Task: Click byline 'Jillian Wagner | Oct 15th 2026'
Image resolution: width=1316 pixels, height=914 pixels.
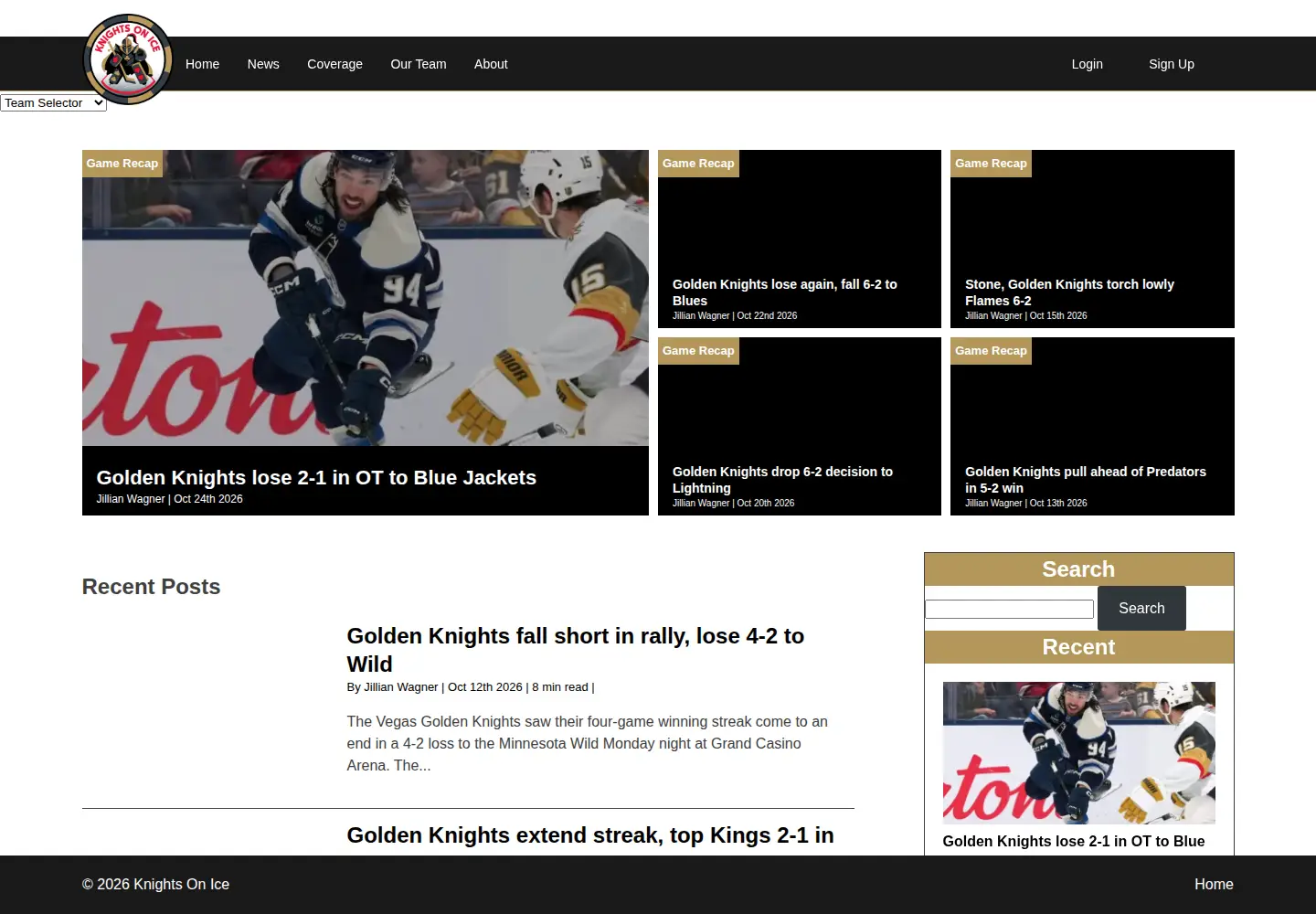Action: 1026,315
